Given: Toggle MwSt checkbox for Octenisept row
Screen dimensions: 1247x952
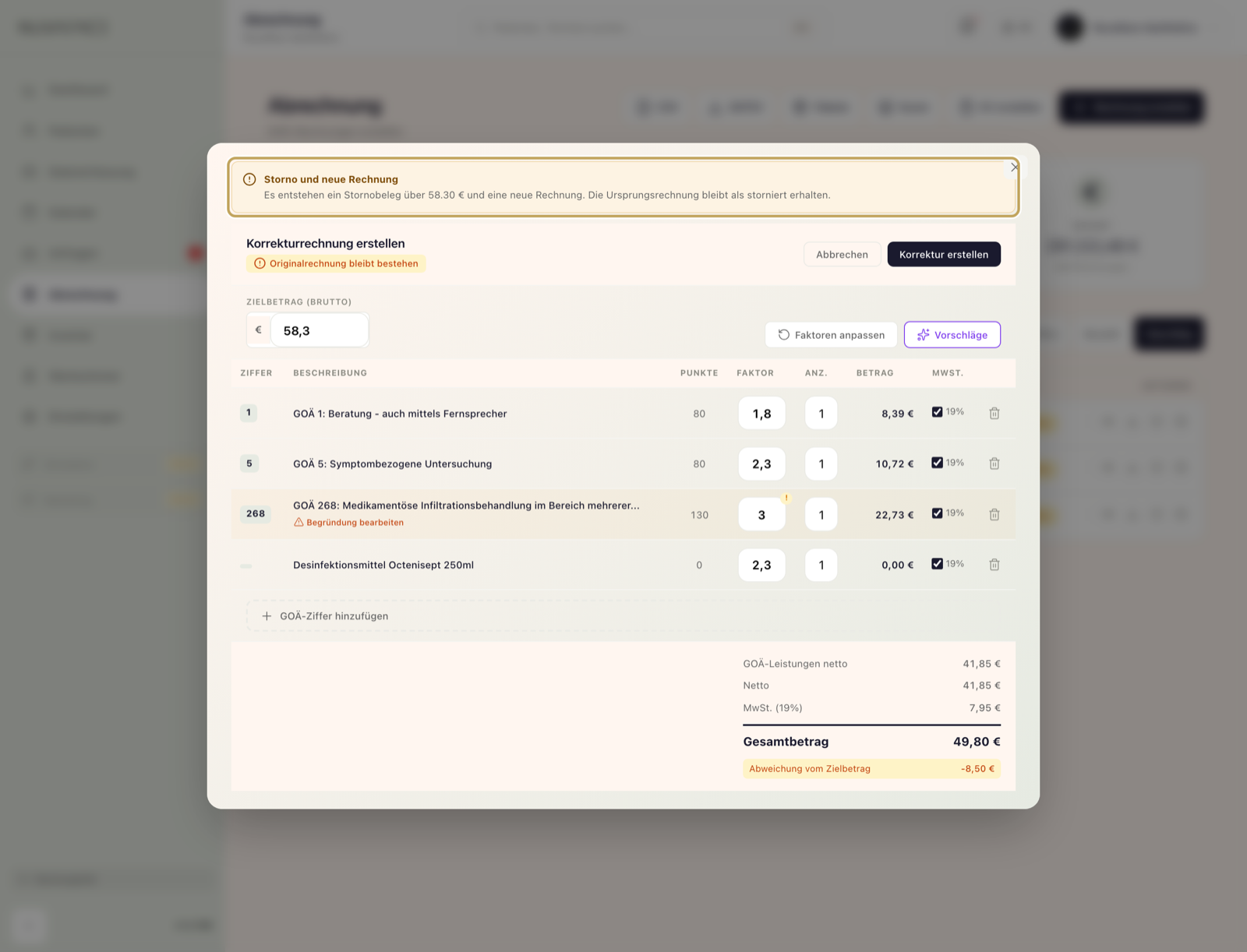Looking at the screenshot, I should click(x=937, y=564).
